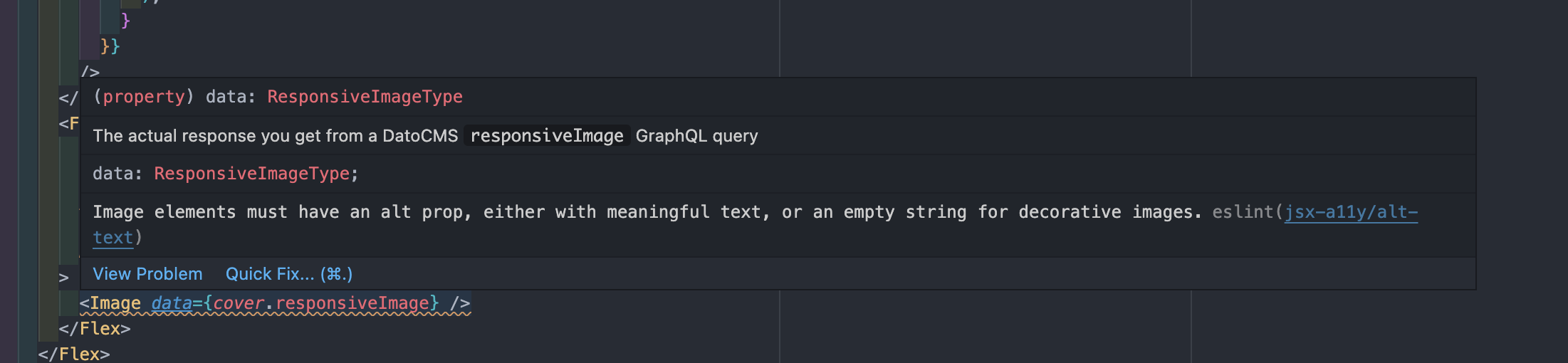
Task: Click the 'data: ResponsiveImageType;' declaration line
Action: (x=225, y=174)
